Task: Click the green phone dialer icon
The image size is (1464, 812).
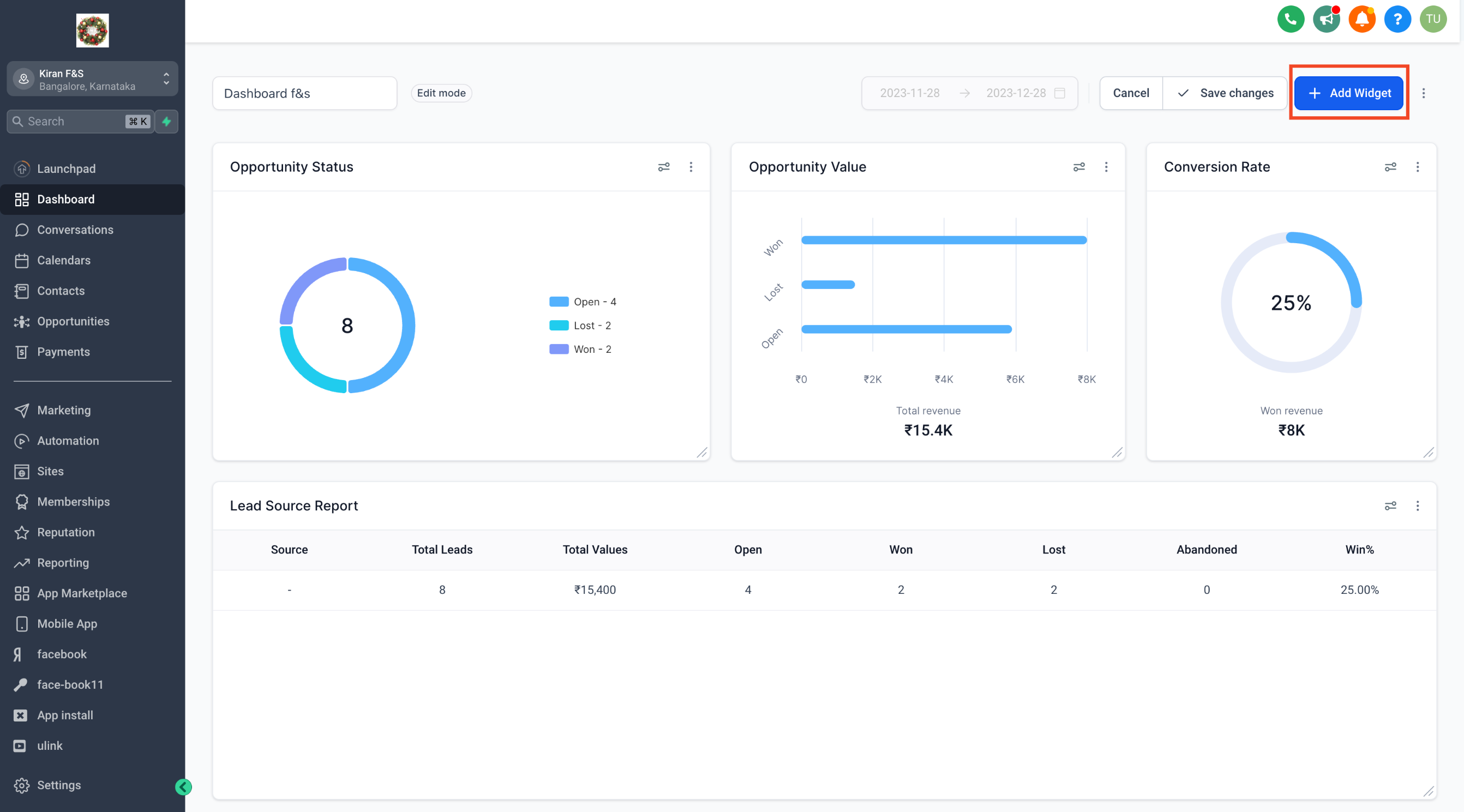Action: point(1290,19)
